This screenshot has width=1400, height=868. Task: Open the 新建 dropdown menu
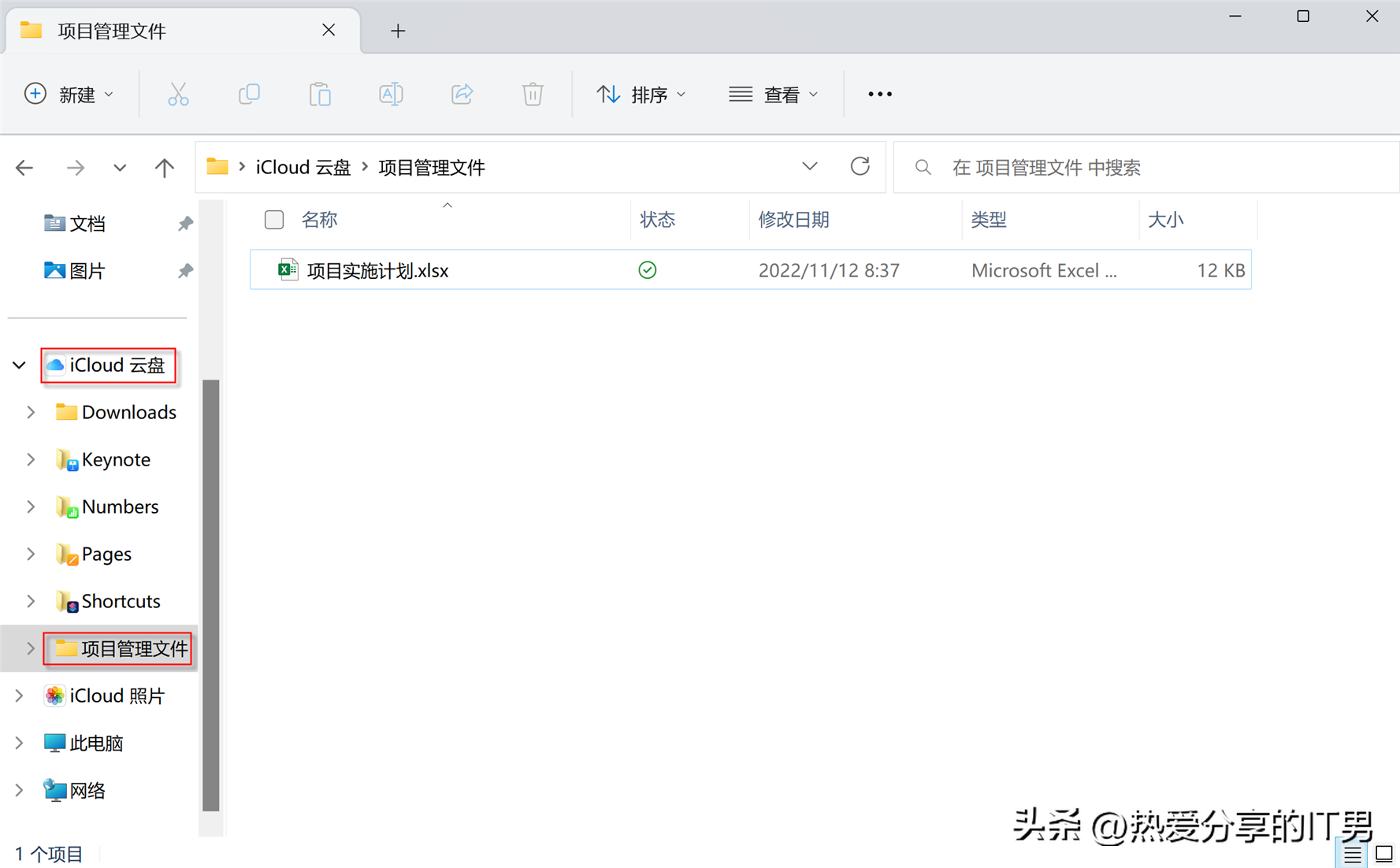click(69, 95)
